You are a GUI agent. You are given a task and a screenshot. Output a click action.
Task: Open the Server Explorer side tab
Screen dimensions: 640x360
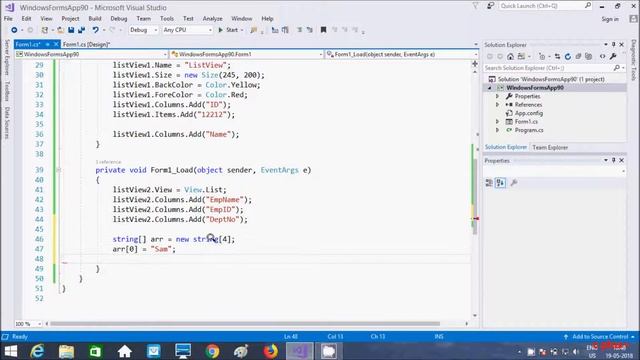7,58
